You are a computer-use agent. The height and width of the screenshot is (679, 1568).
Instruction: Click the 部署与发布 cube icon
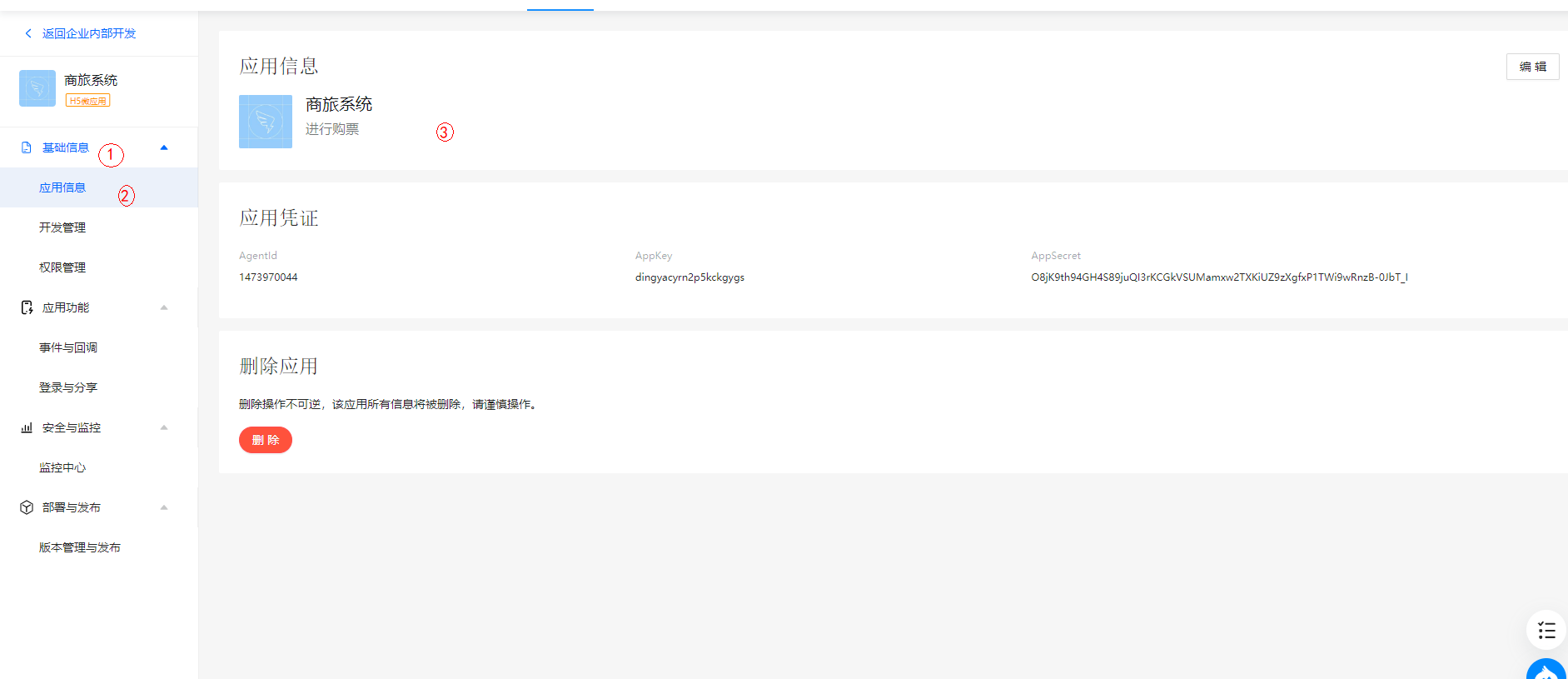click(x=27, y=507)
